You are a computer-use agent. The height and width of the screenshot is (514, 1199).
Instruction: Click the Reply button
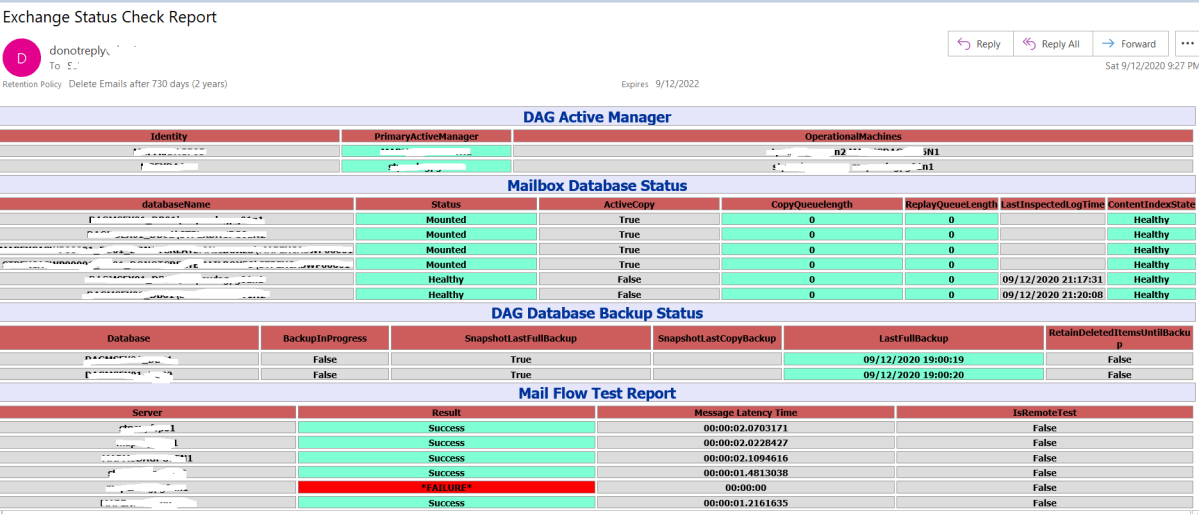click(979, 44)
